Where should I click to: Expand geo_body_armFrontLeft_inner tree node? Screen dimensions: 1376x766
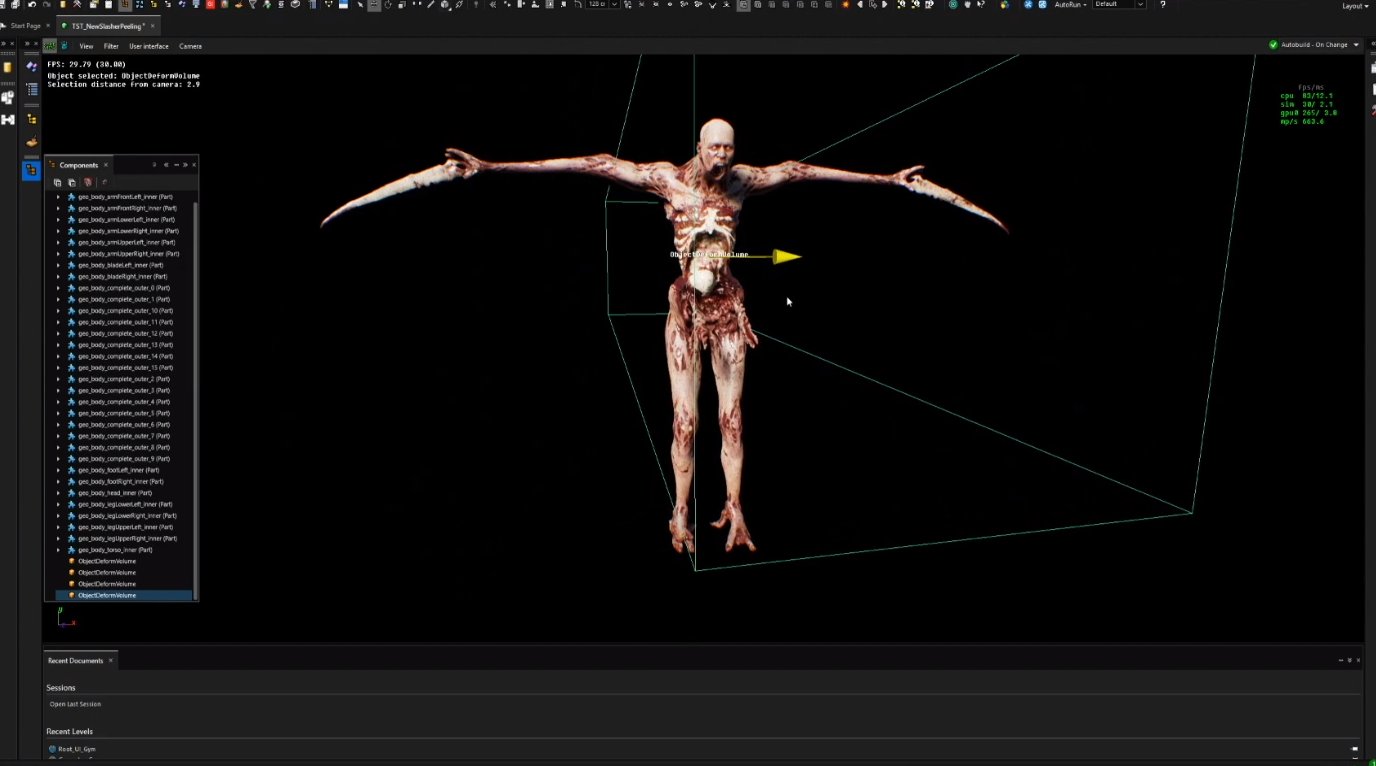[58, 197]
